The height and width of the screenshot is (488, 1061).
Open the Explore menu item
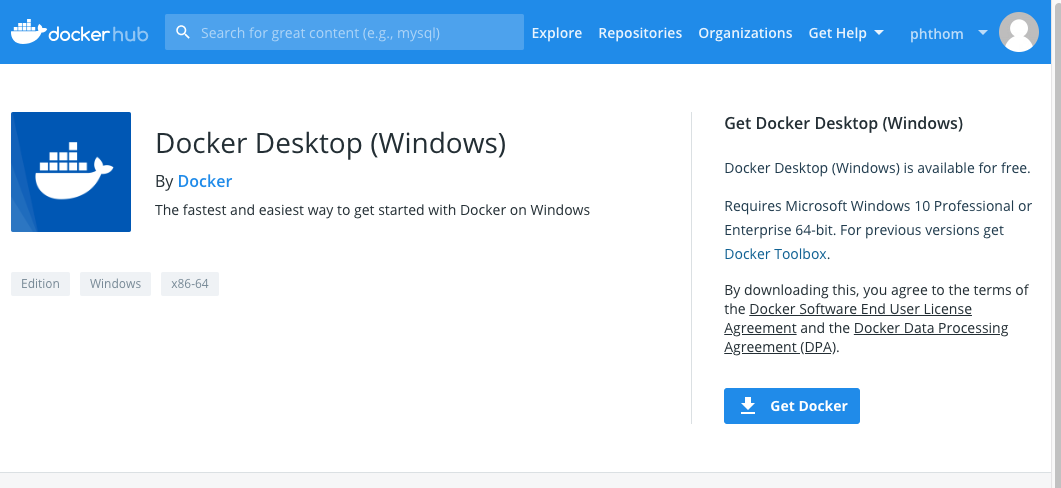(556, 33)
